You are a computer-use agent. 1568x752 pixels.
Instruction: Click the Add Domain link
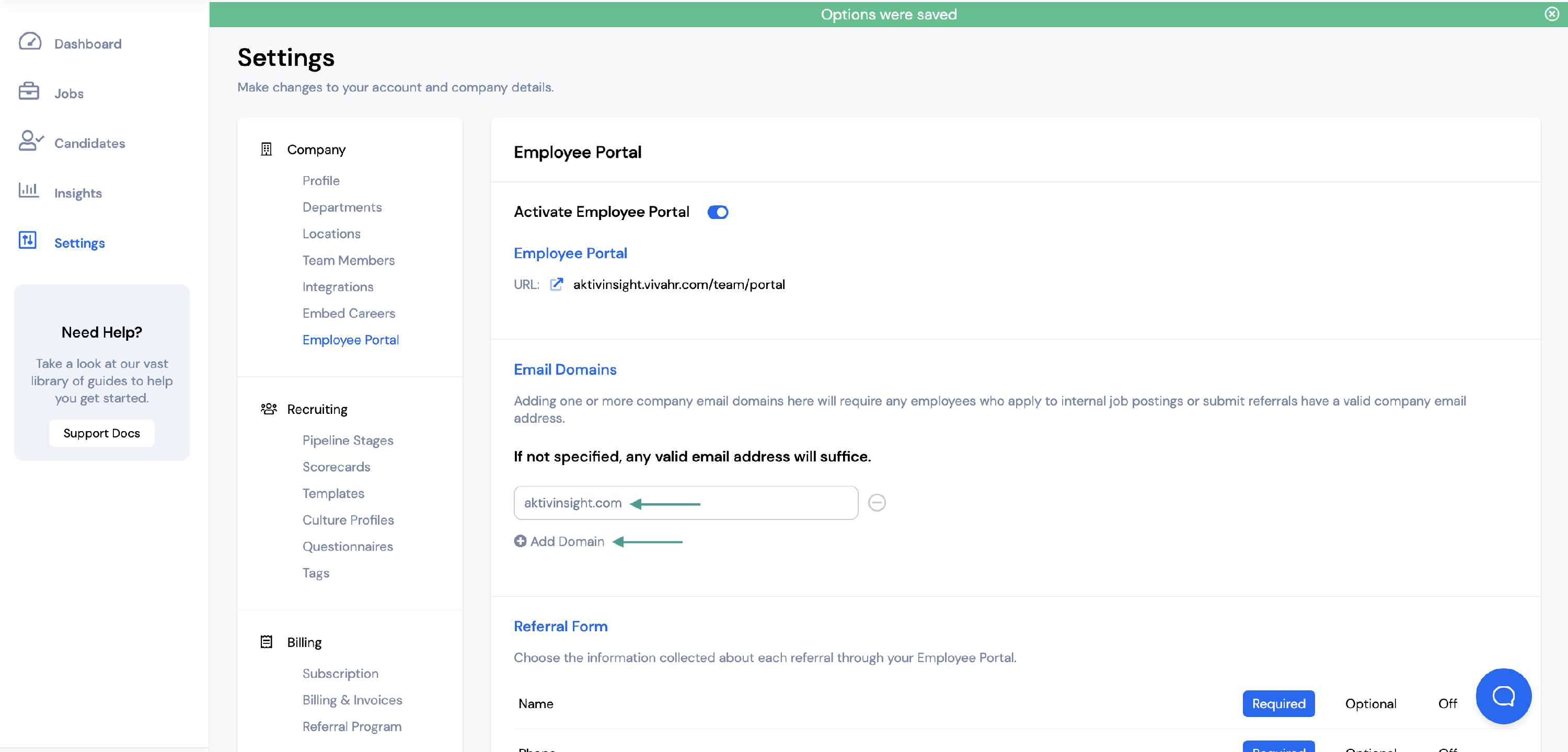(x=567, y=541)
